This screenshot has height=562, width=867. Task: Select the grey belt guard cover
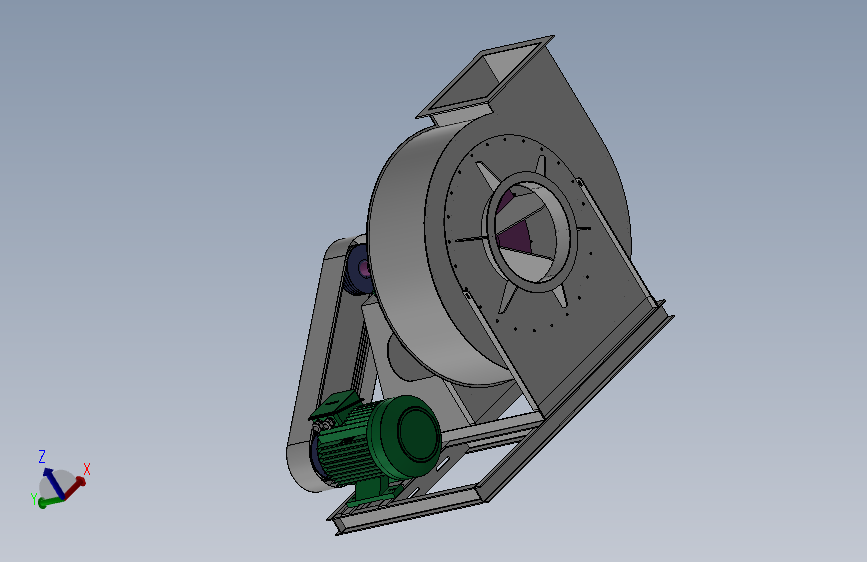(x=315, y=354)
